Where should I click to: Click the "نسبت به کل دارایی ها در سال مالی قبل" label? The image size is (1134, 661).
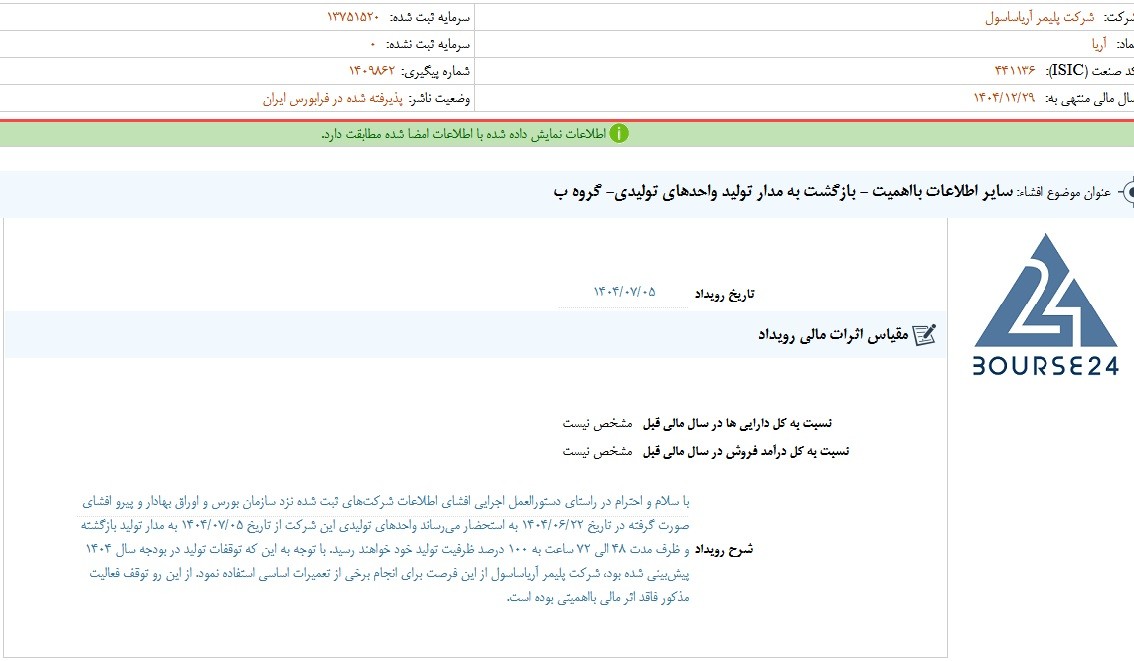pos(738,423)
